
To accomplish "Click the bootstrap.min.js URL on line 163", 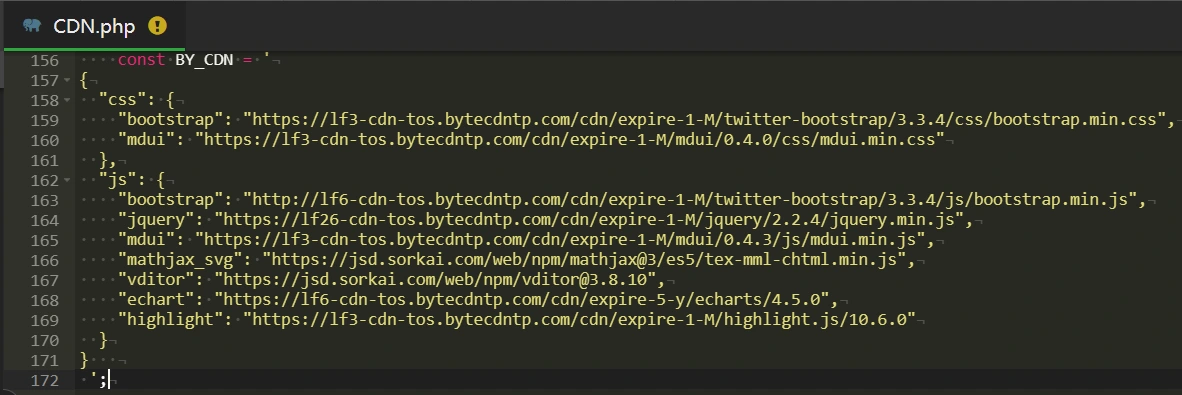I will 690,200.
